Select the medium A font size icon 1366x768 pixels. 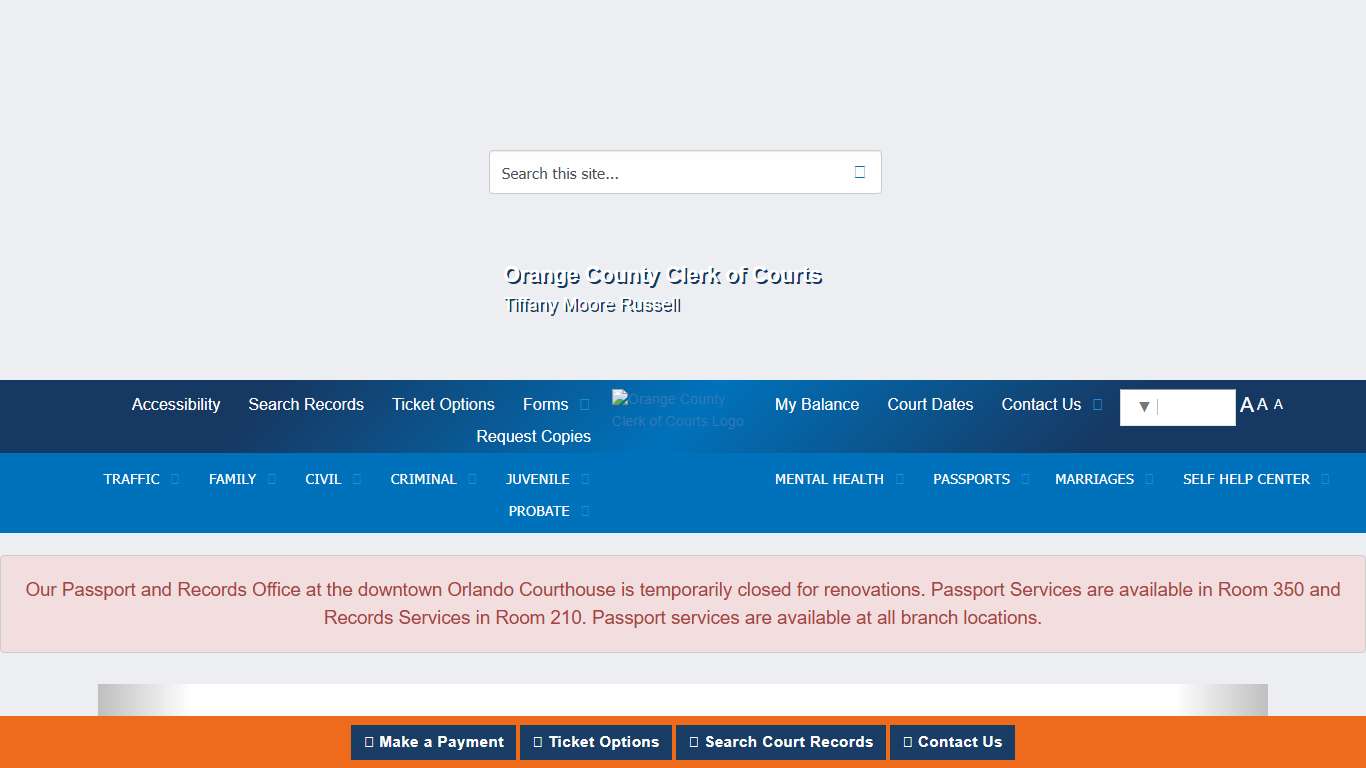pyautogui.click(x=1262, y=404)
